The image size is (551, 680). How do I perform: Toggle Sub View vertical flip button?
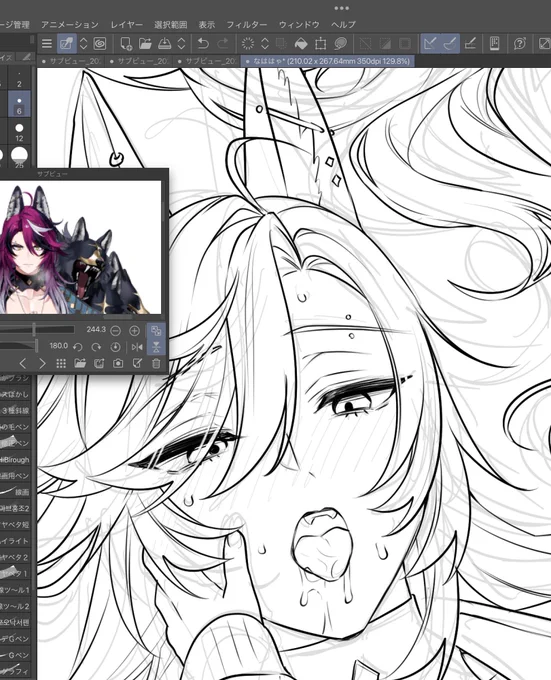tap(156, 347)
